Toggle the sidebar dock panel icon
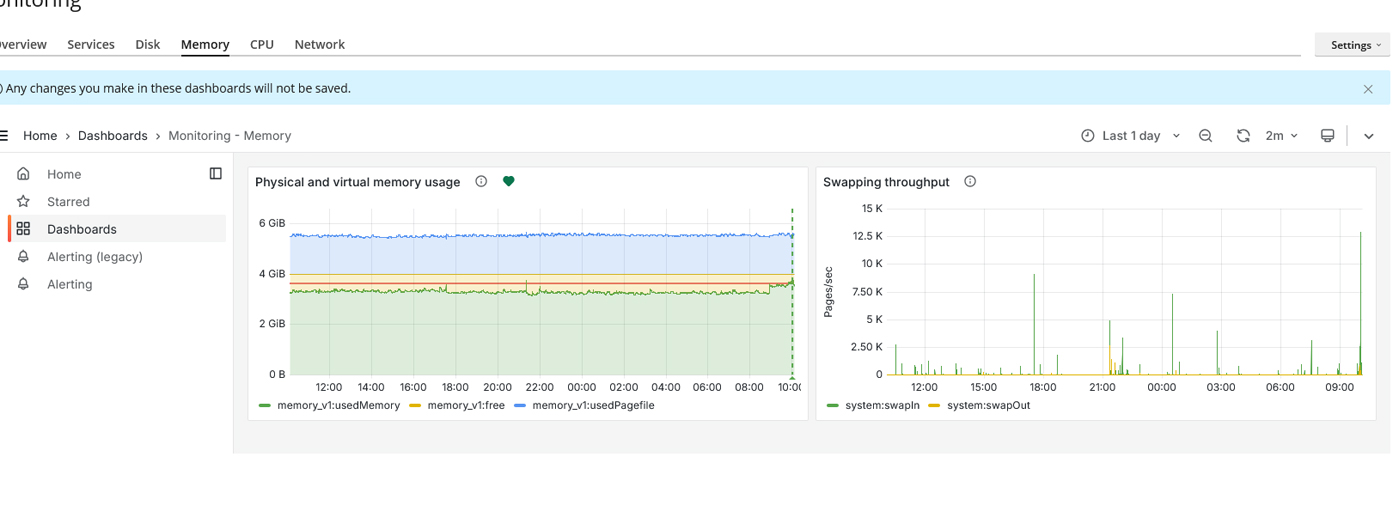The width and height of the screenshot is (1400, 532). 215,174
